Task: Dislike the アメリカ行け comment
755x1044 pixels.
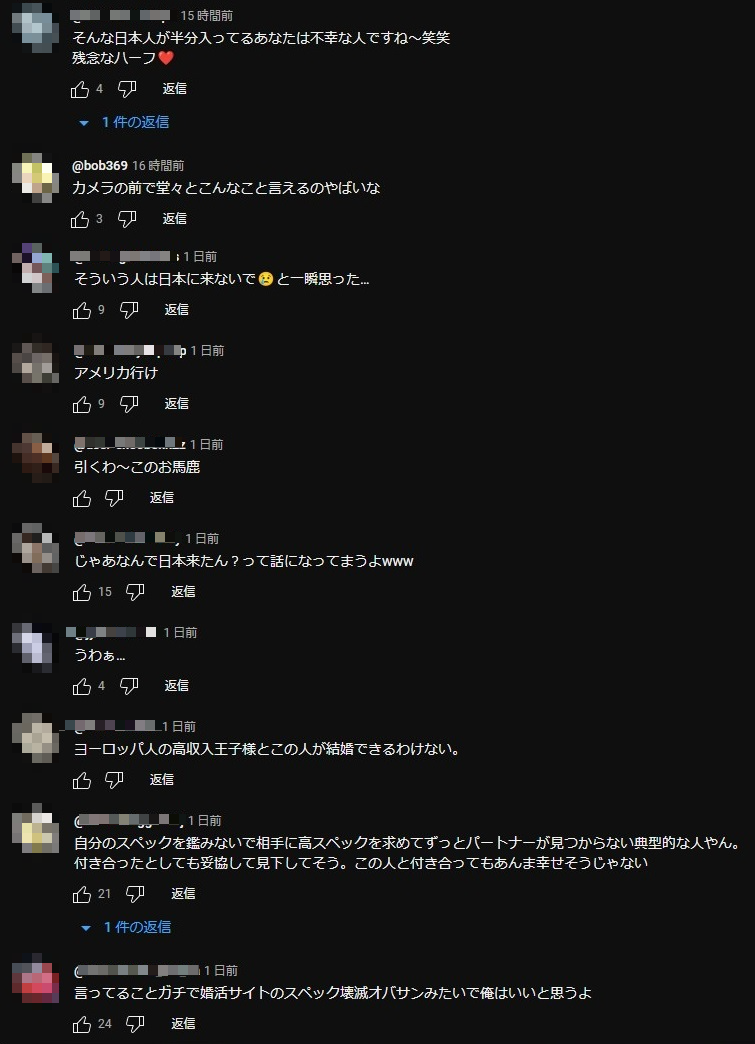Action: (x=129, y=403)
